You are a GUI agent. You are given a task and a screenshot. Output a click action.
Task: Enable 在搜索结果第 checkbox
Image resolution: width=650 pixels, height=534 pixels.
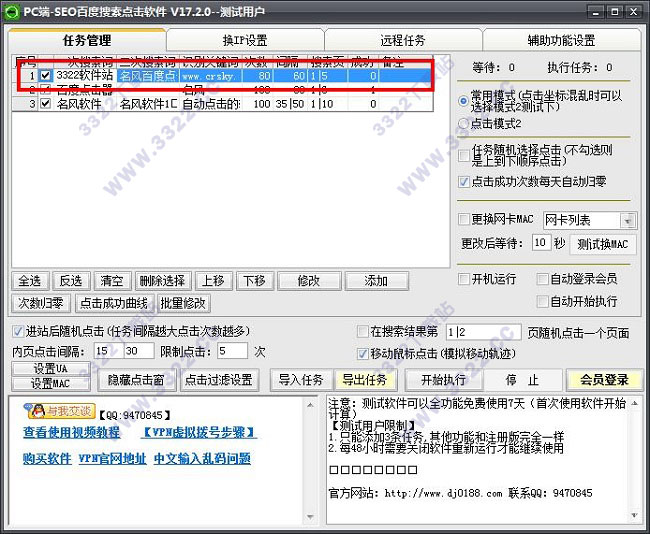tap(363, 331)
